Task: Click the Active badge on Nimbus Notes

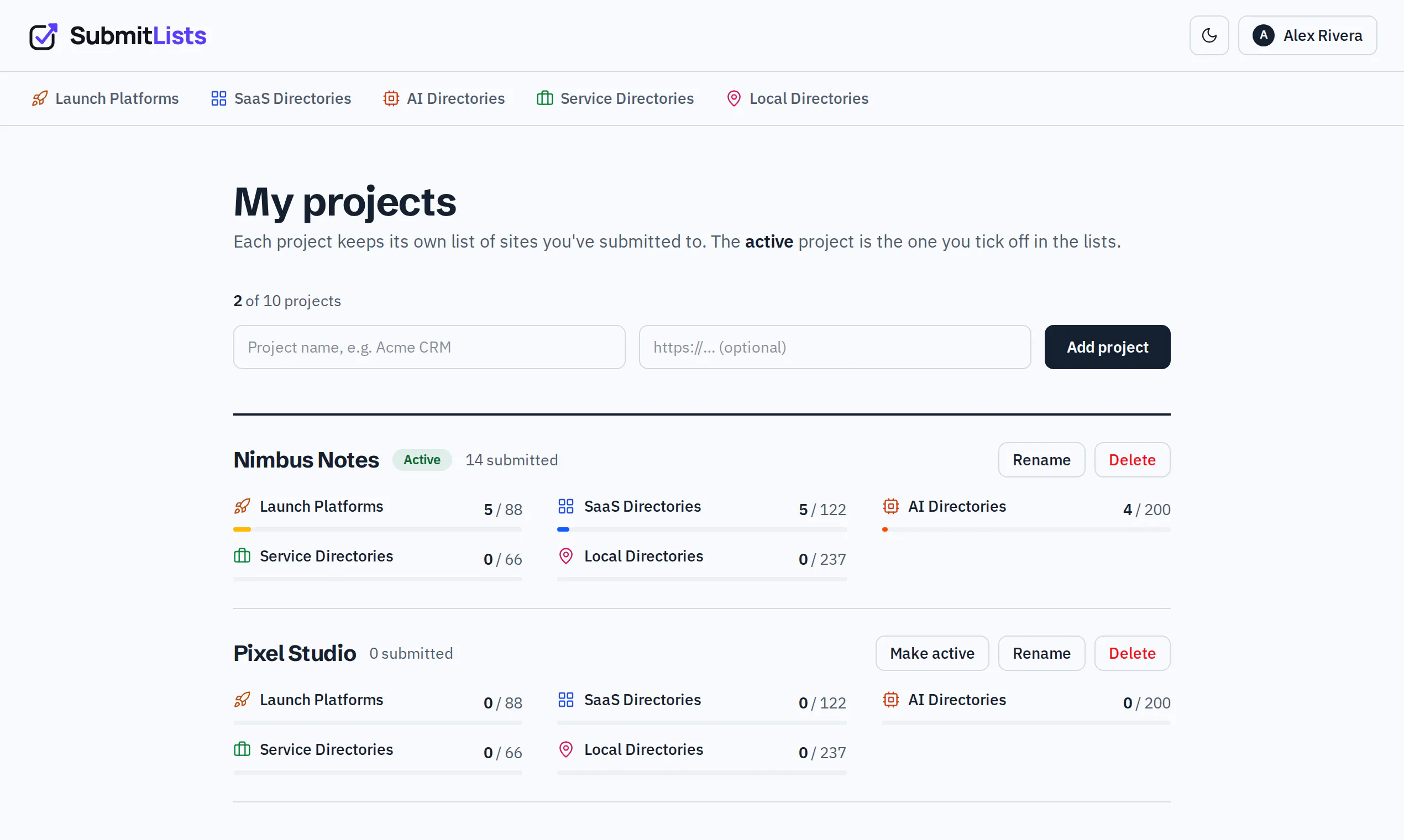Action: (x=422, y=460)
